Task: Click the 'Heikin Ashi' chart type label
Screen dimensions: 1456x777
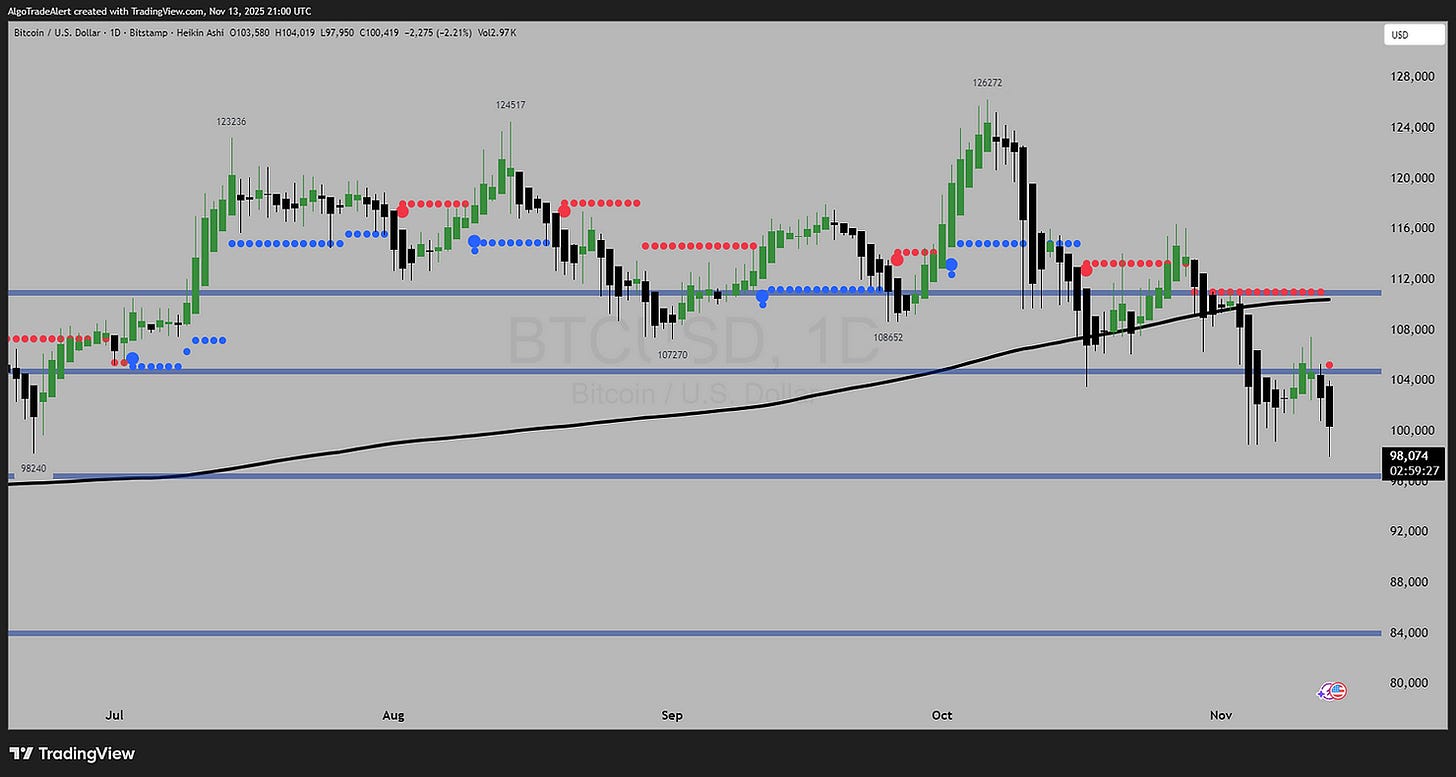Action: pyautogui.click(x=199, y=33)
